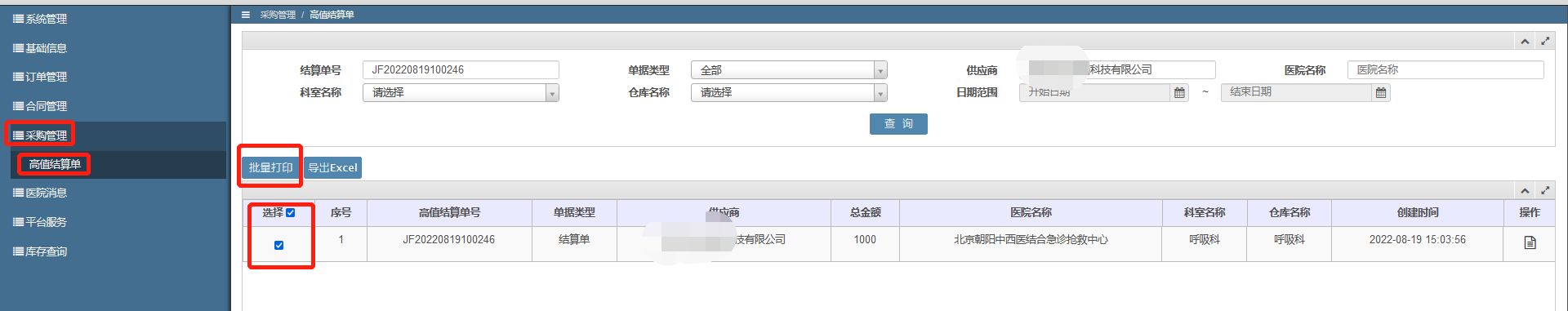
Task: Expand results table panel to fullscreen
Action: point(1545,190)
